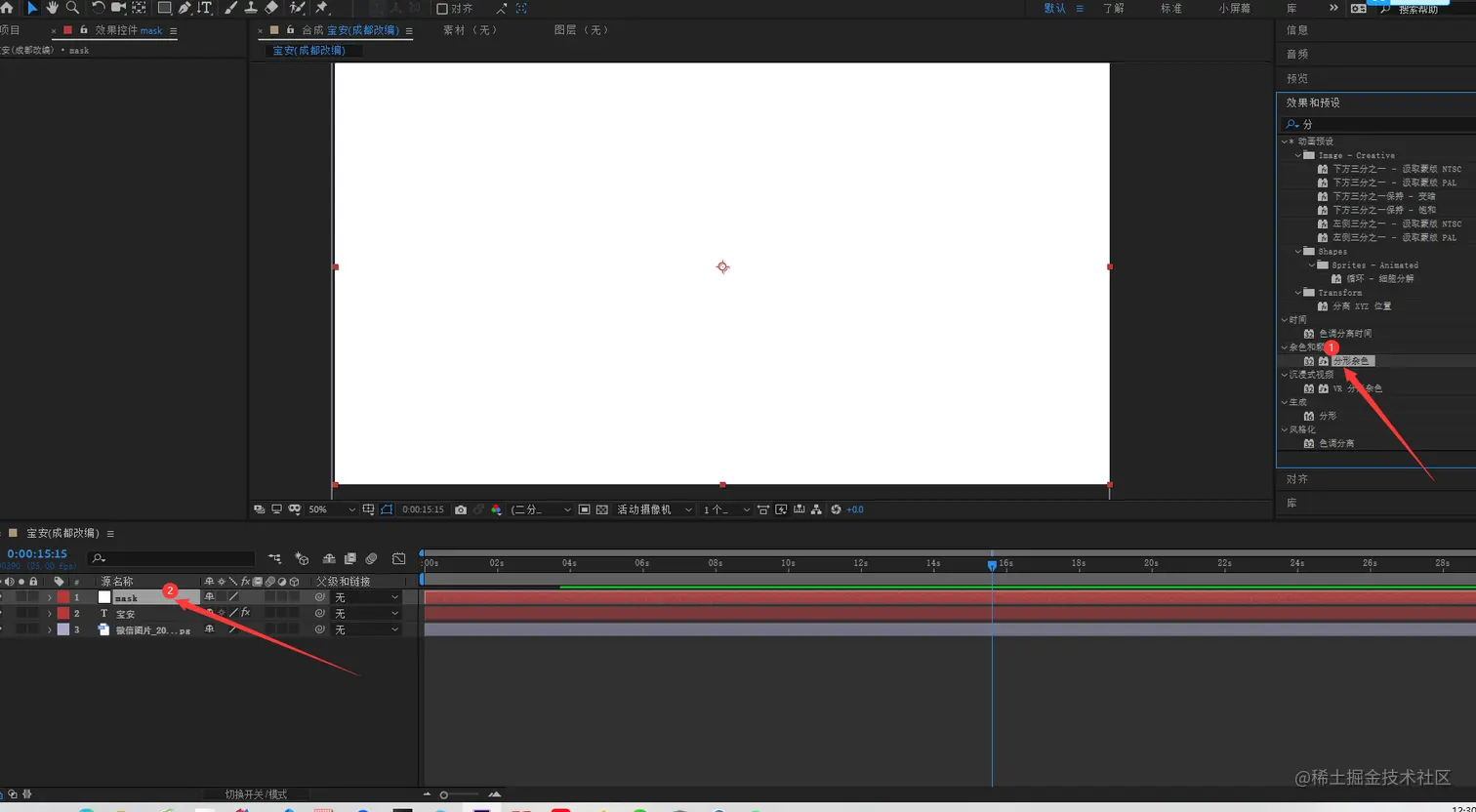This screenshot has width=1476, height=812.
Task: Open the 信息 panel
Action: [1297, 30]
